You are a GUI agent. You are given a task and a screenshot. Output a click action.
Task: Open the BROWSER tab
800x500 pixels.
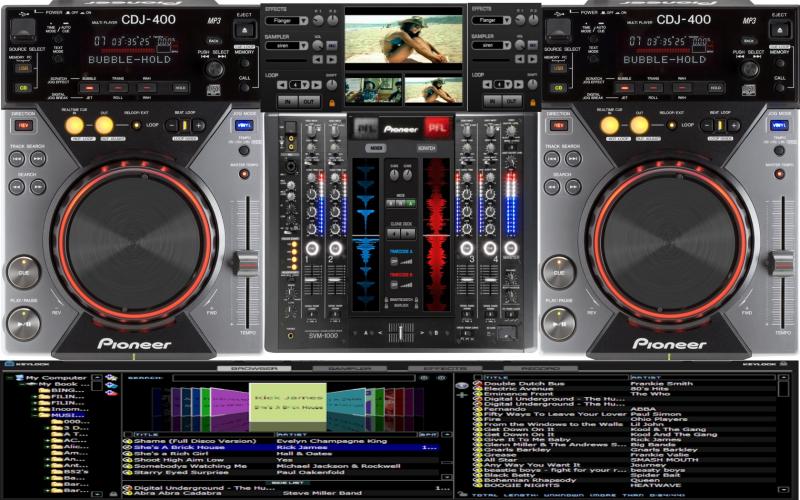point(254,368)
